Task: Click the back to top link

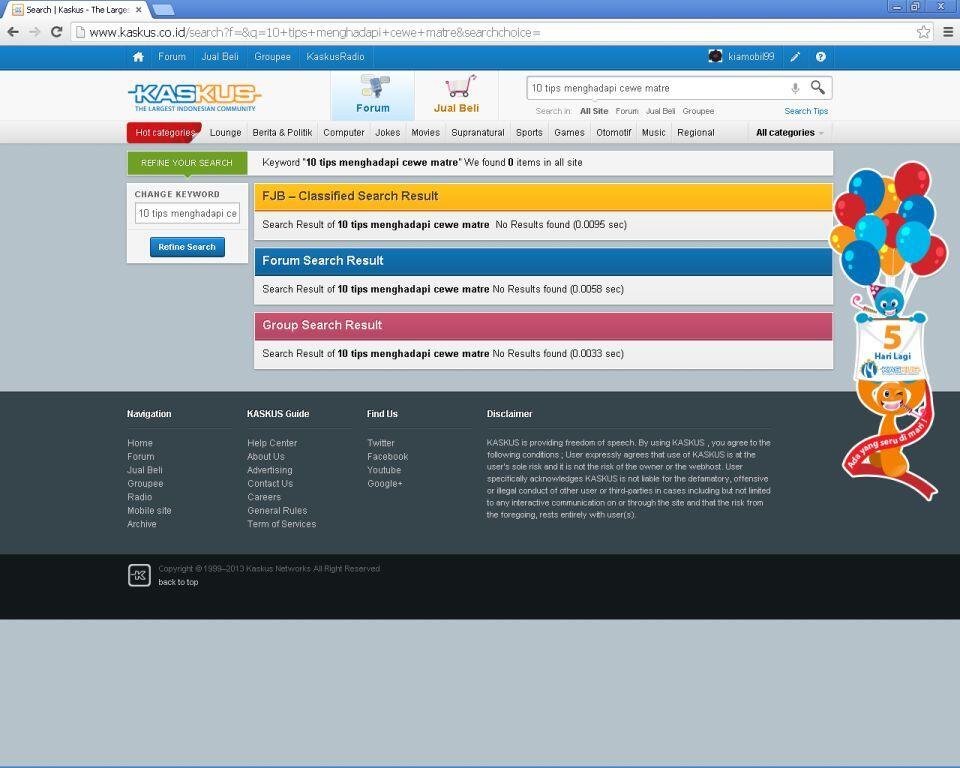Action: point(178,582)
